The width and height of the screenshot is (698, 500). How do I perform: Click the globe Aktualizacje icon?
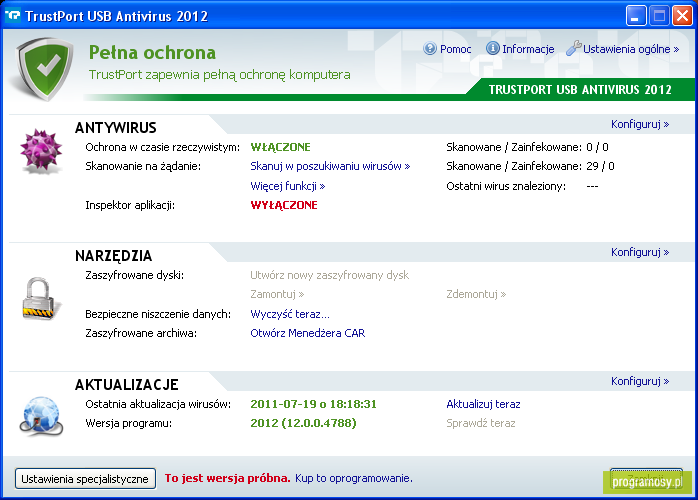[x=41, y=416]
